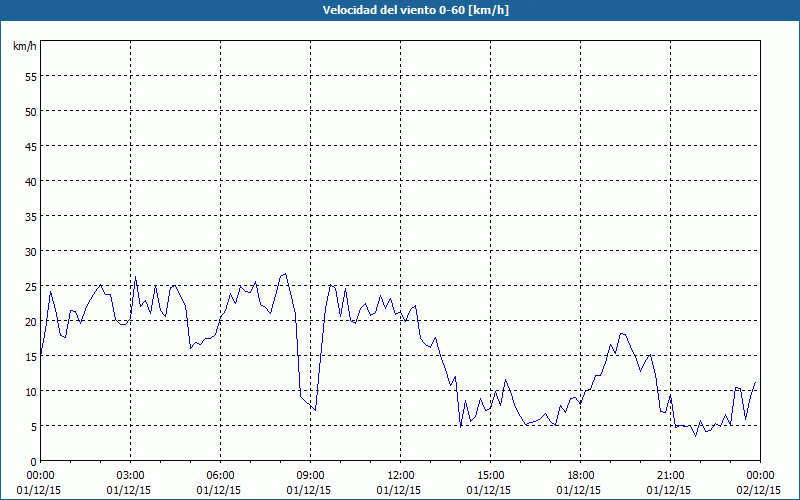Viewport: 800px width, 500px height.
Task: Click the y-axis value 50
Action: 31,112
